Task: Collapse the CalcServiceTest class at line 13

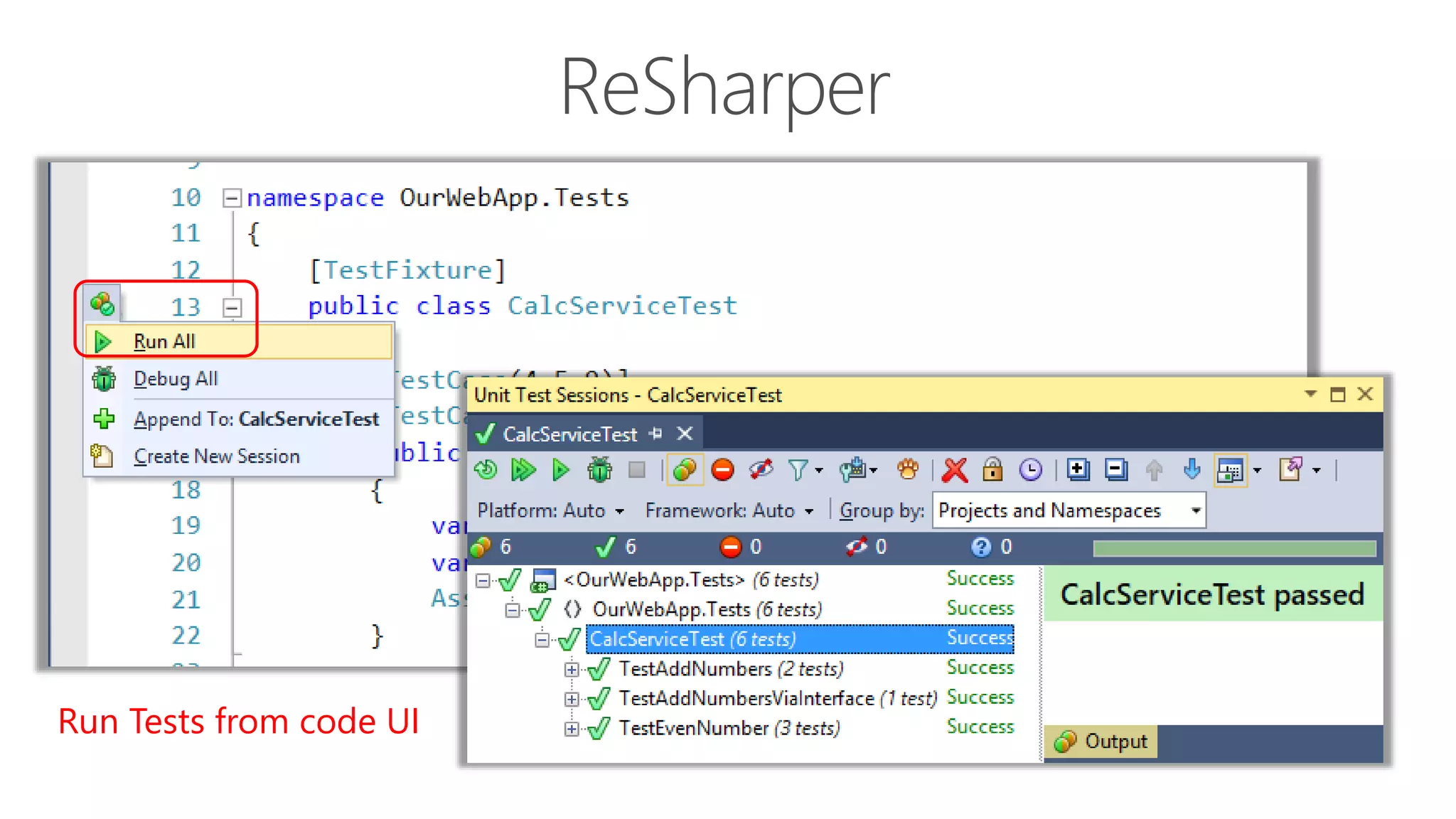Action: (x=232, y=307)
